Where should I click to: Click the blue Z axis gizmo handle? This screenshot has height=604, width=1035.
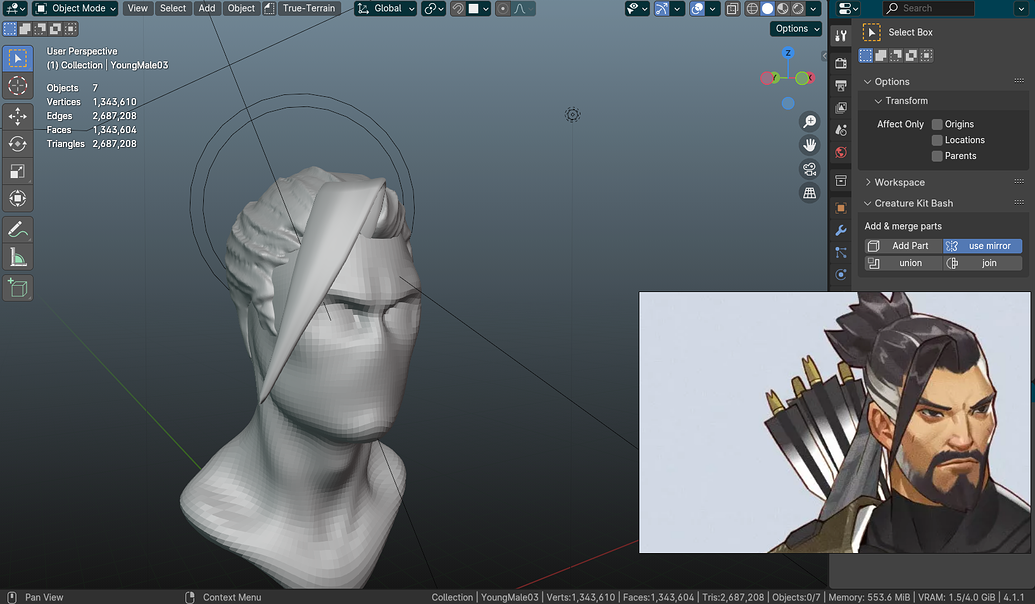(x=787, y=53)
